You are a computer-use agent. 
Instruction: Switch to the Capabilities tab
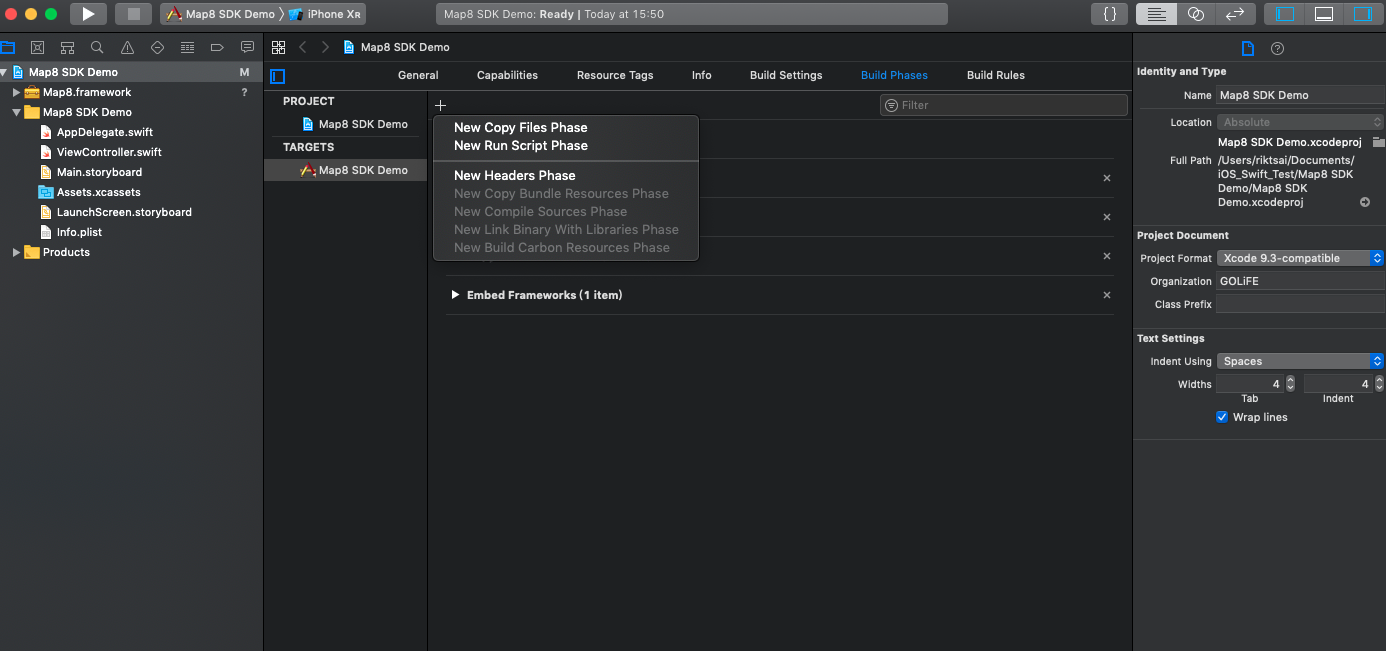507,75
